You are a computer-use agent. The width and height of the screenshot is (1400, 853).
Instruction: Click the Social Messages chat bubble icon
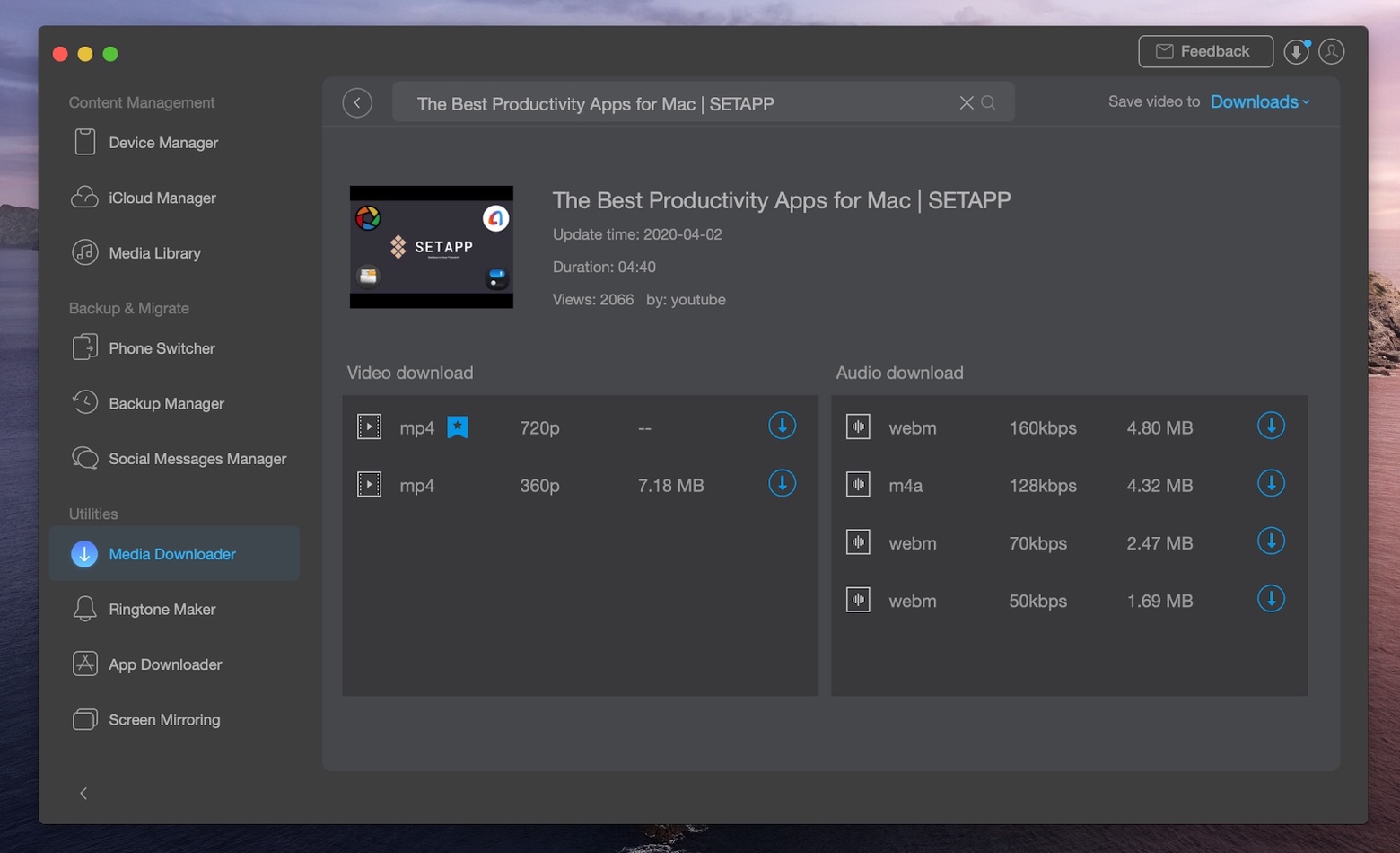[x=84, y=458]
